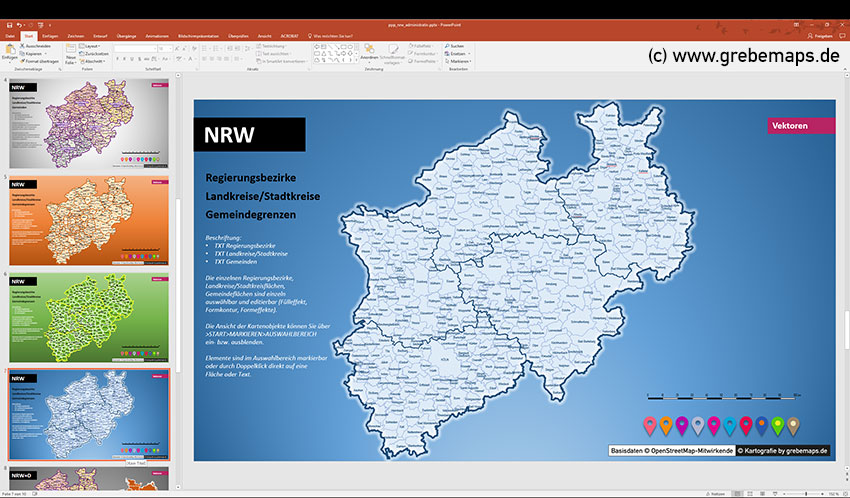
Task: Click the save icon in quick access toolbar
Action: click(x=8, y=23)
